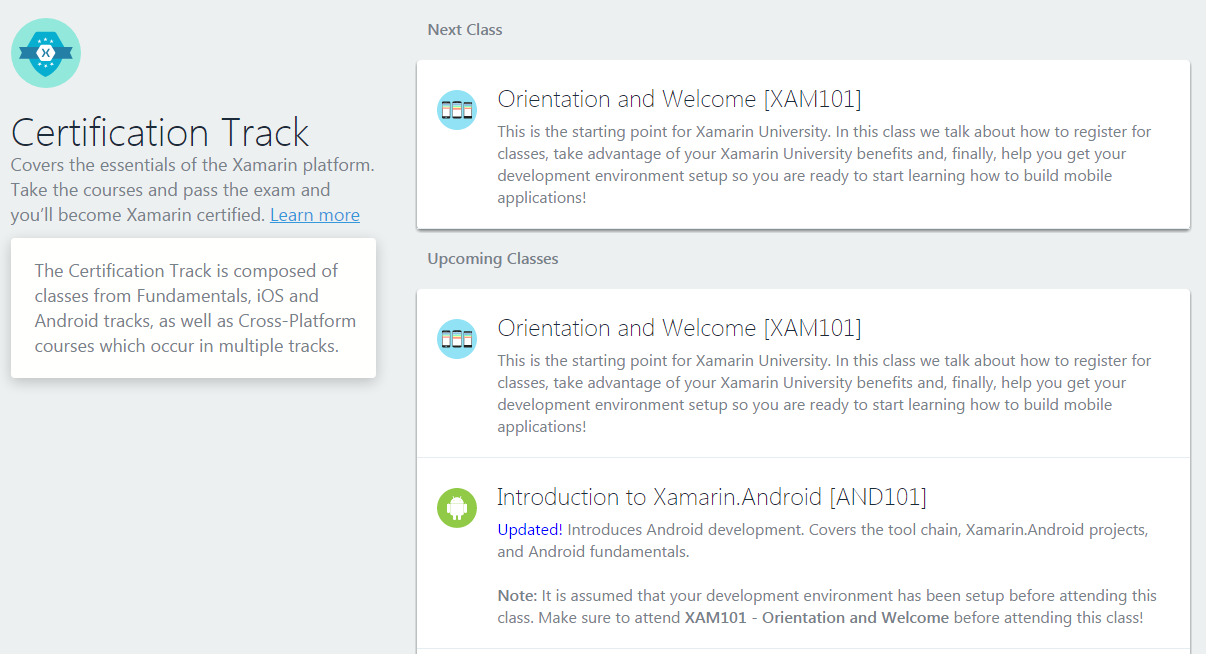
Task: Click the devices icon in Next Class card
Action: 457,110
